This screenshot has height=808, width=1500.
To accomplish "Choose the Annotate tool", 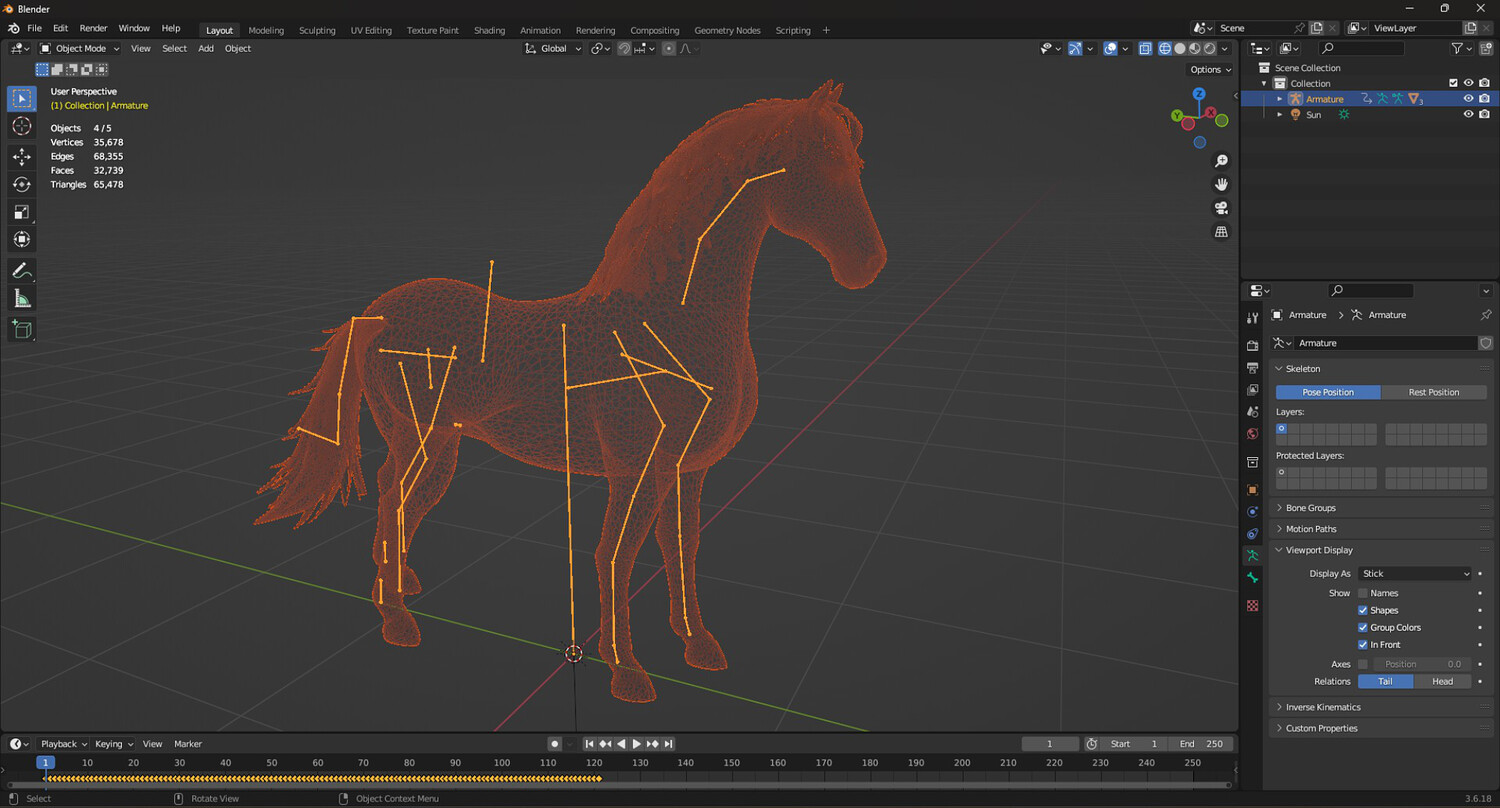I will coord(22,271).
